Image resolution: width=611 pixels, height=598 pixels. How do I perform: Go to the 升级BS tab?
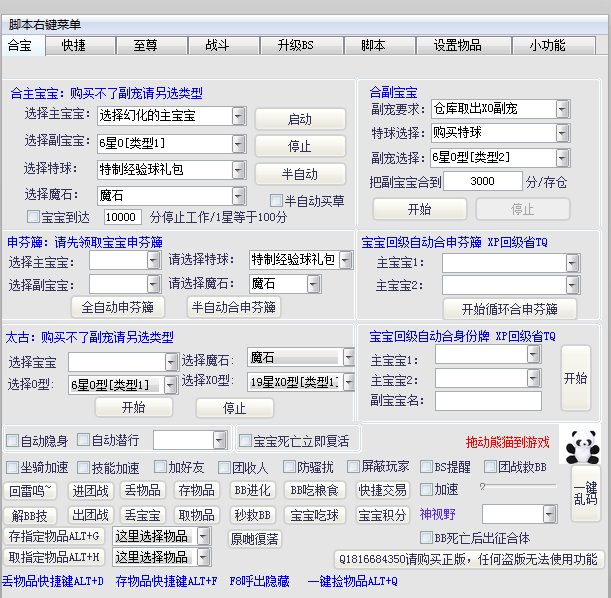(302, 46)
